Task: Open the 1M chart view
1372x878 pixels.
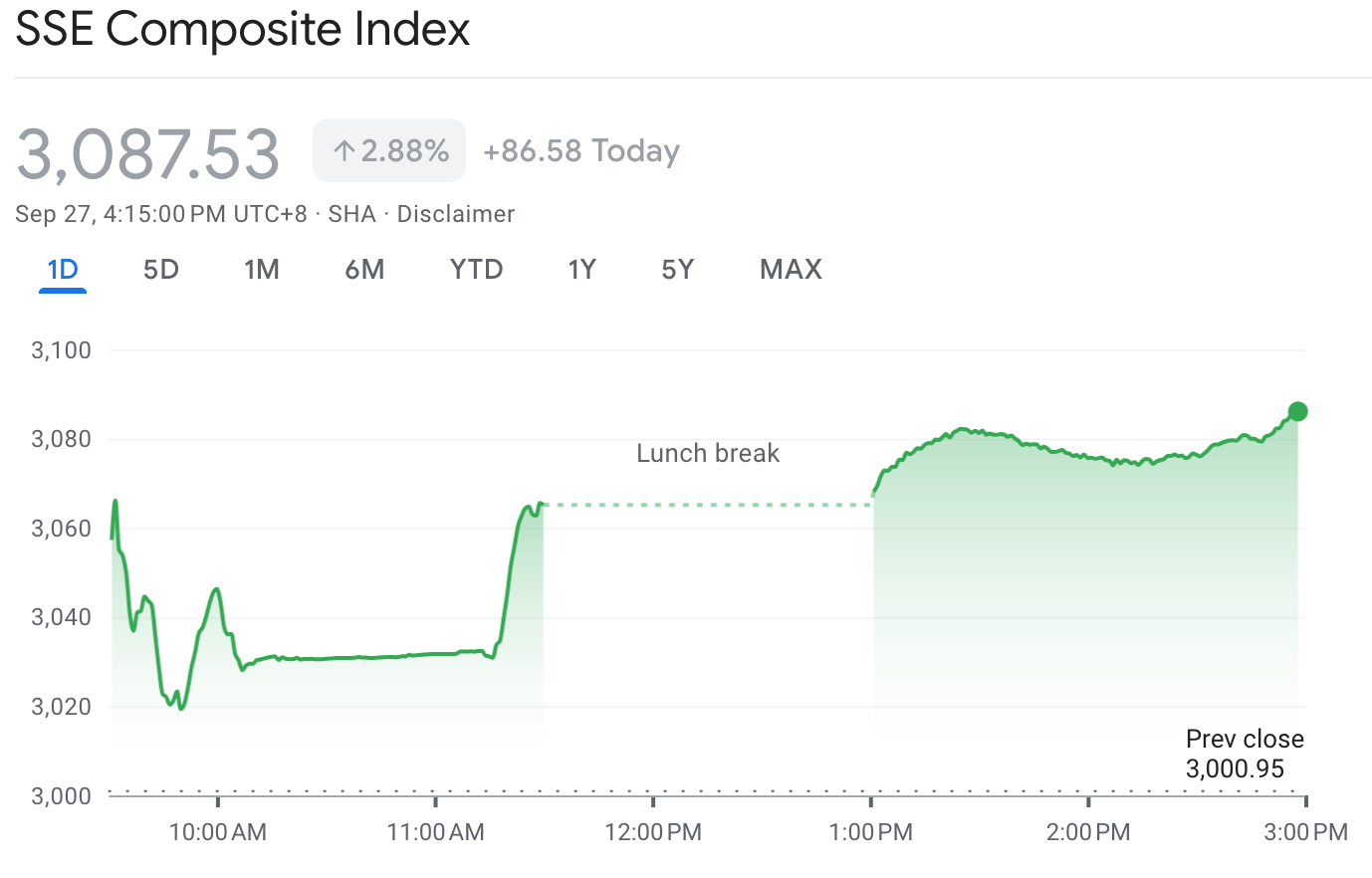Action: [262, 270]
